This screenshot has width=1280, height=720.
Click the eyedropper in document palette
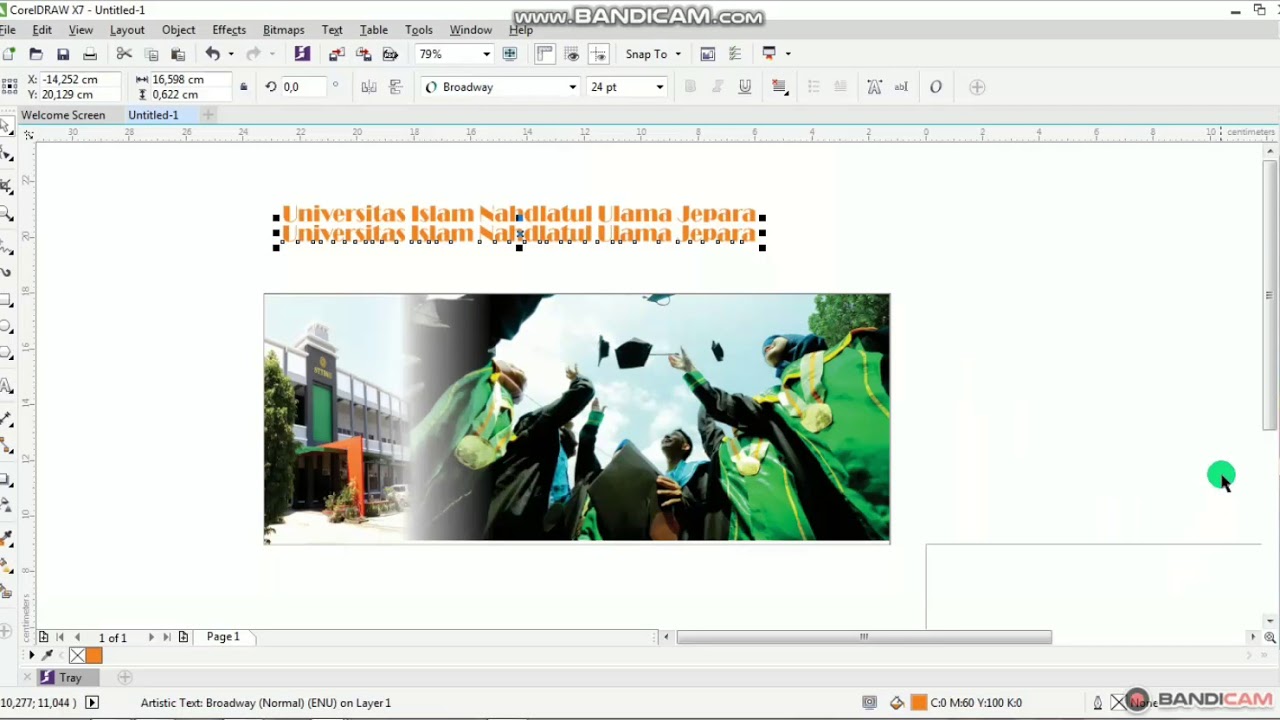point(47,656)
